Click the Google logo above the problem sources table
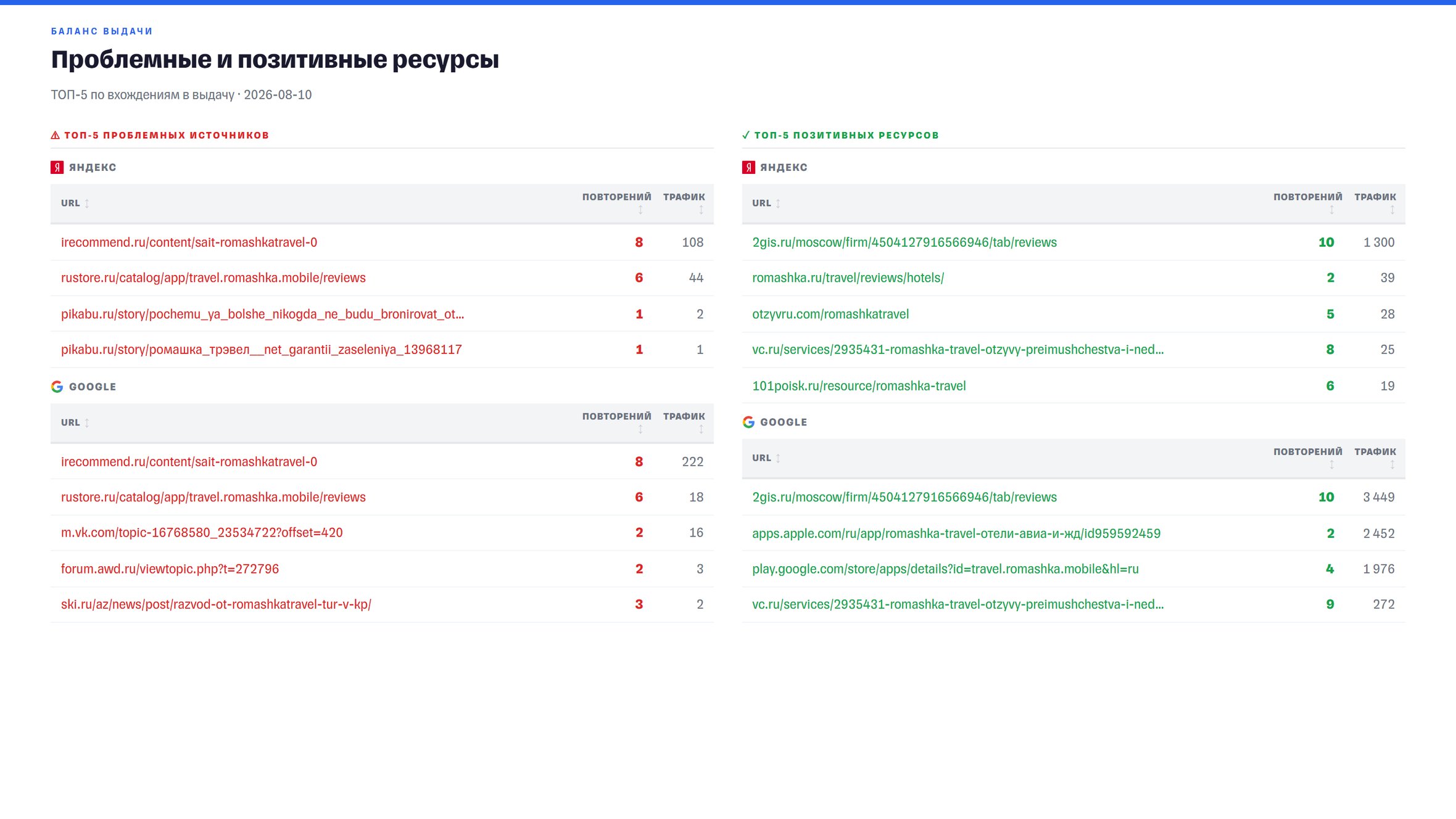Image resolution: width=1456 pixels, height=819 pixels. coord(57,387)
